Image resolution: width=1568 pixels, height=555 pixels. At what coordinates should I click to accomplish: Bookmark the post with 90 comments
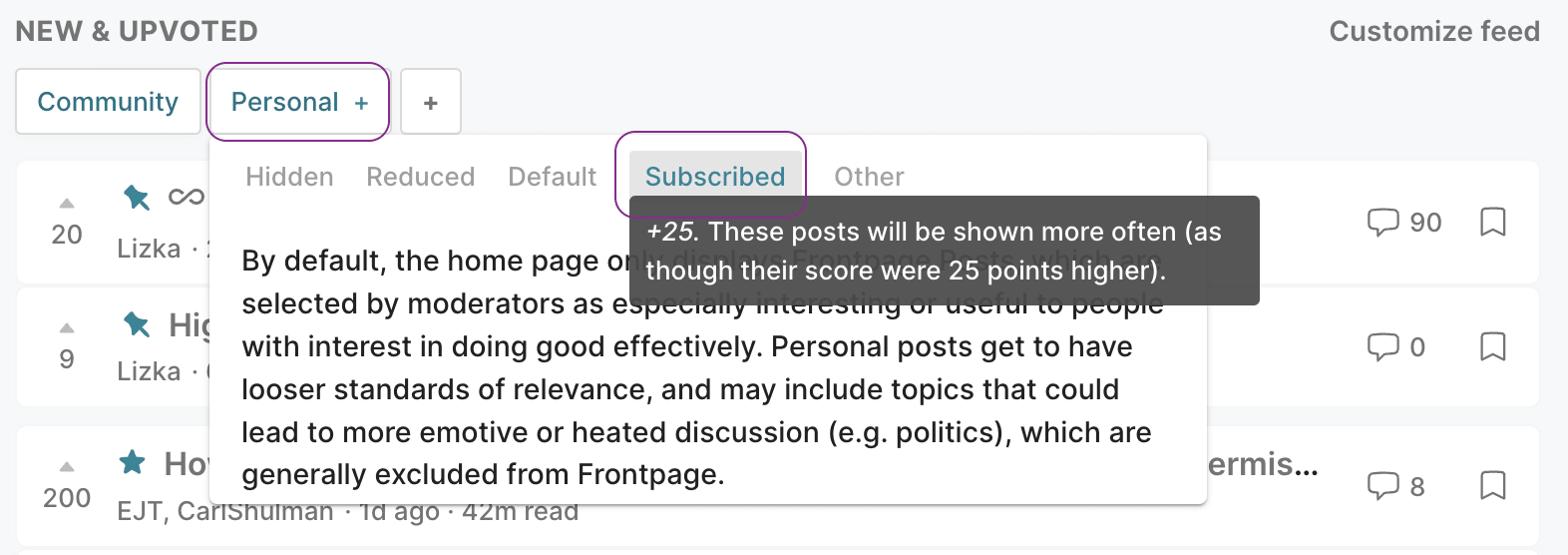pyautogui.click(x=1492, y=222)
